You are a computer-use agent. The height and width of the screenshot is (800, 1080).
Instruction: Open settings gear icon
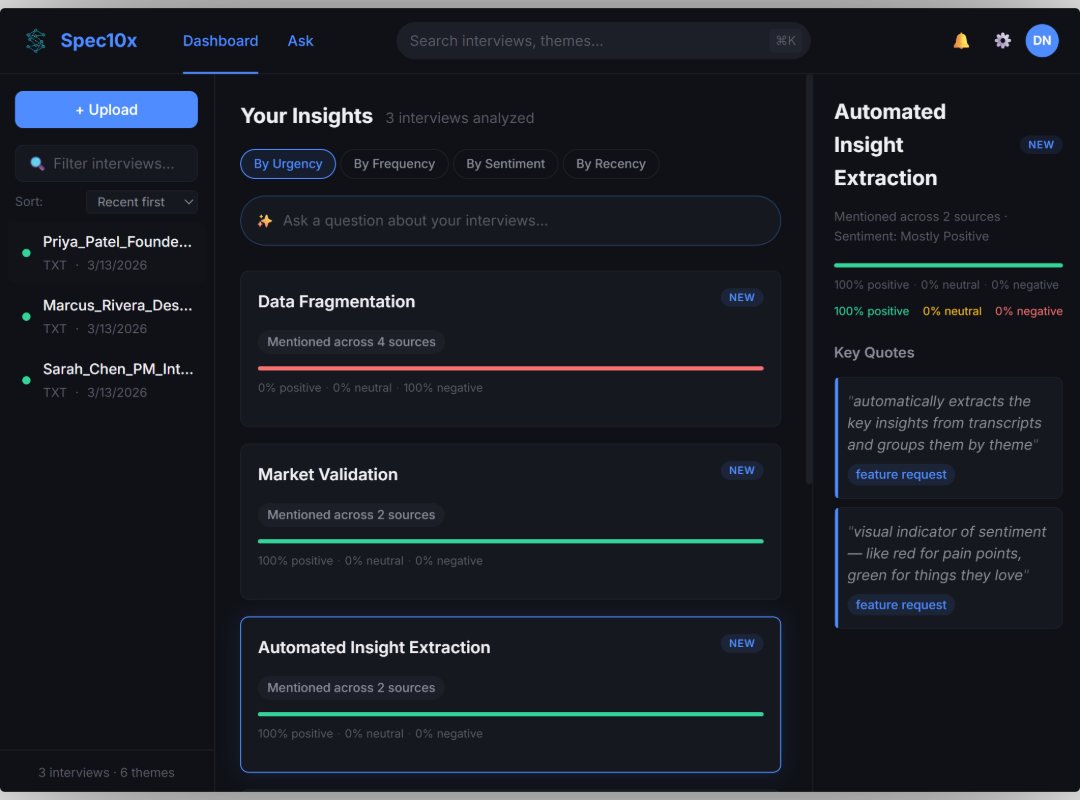(x=1002, y=41)
